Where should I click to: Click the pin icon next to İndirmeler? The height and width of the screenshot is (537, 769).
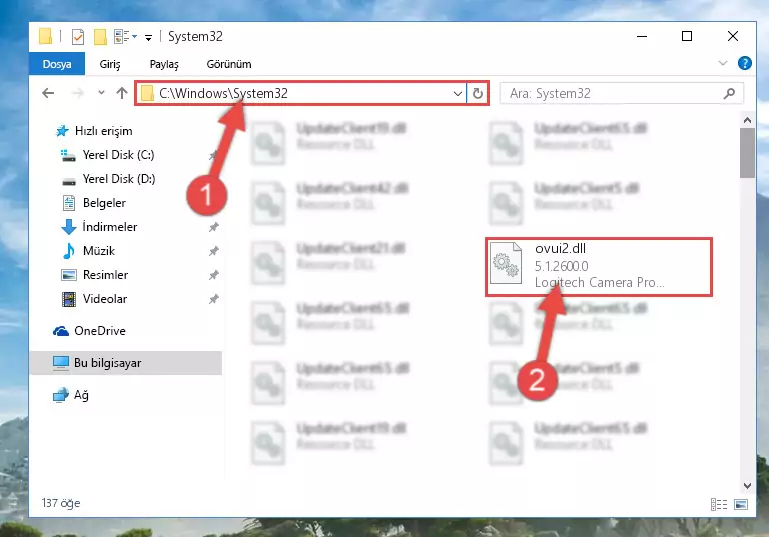[x=213, y=227]
